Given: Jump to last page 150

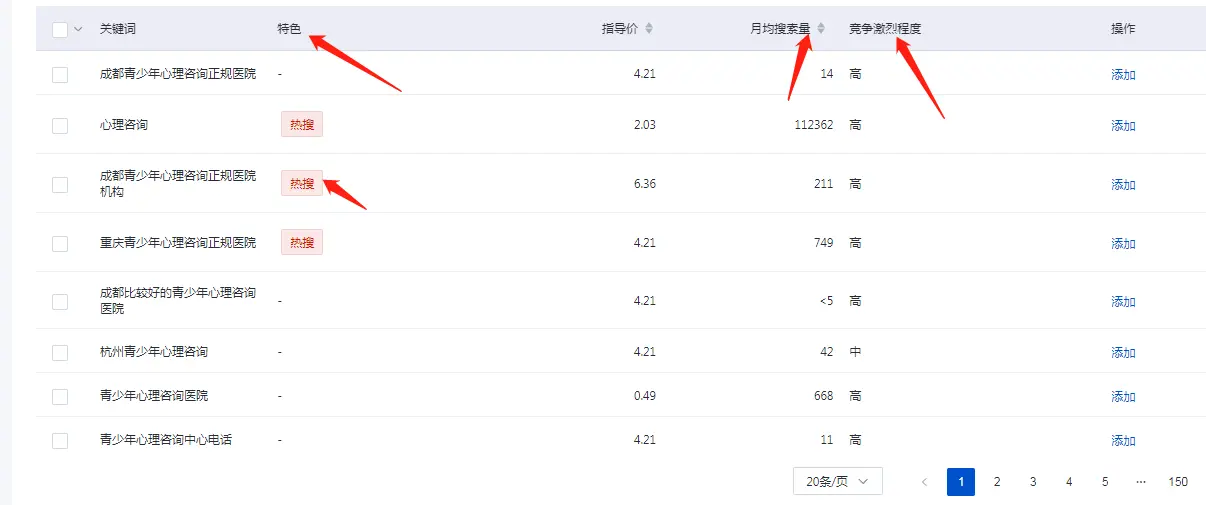Looking at the screenshot, I should [x=1178, y=482].
